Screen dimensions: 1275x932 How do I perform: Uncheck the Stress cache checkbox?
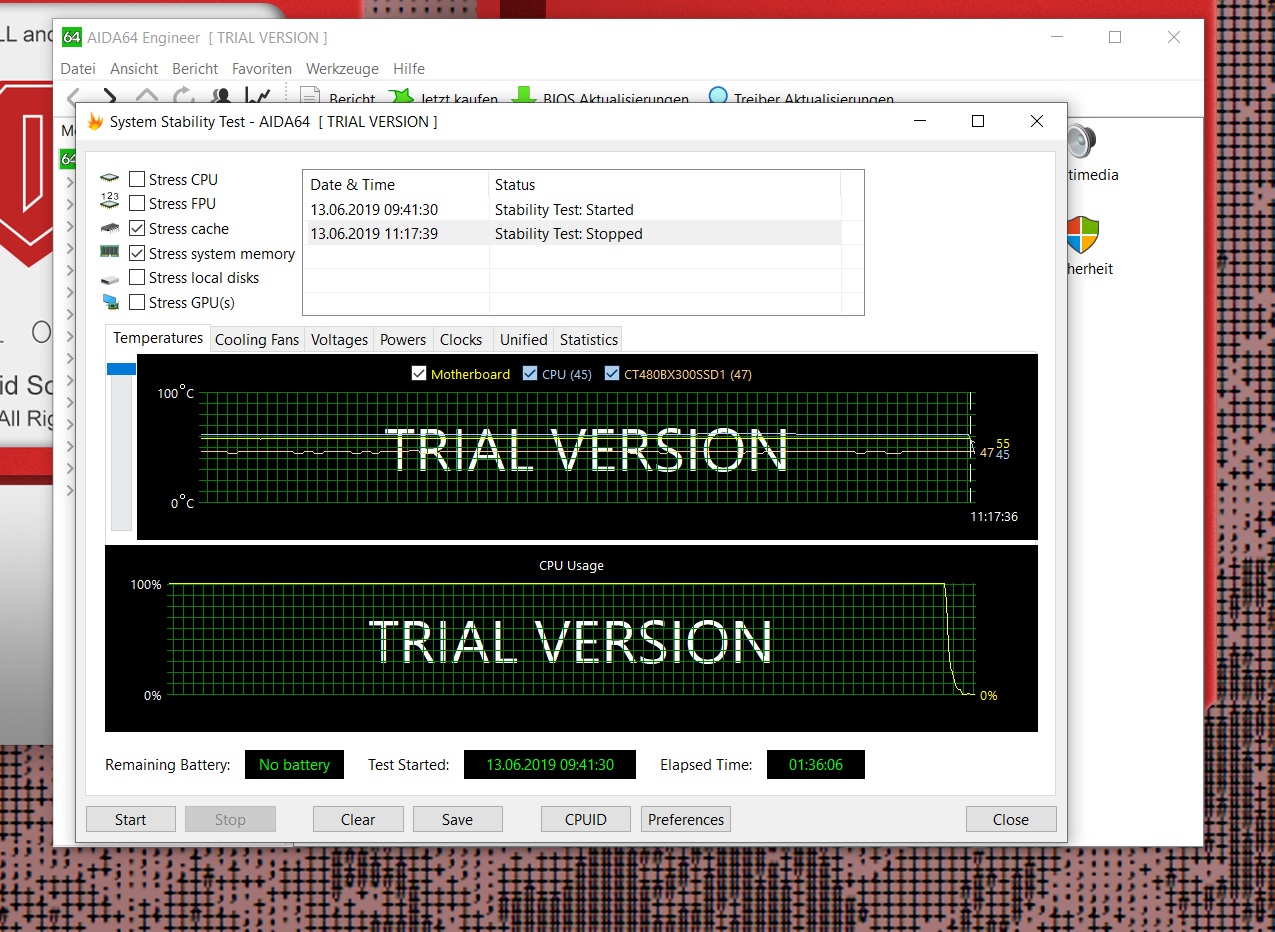coord(137,229)
